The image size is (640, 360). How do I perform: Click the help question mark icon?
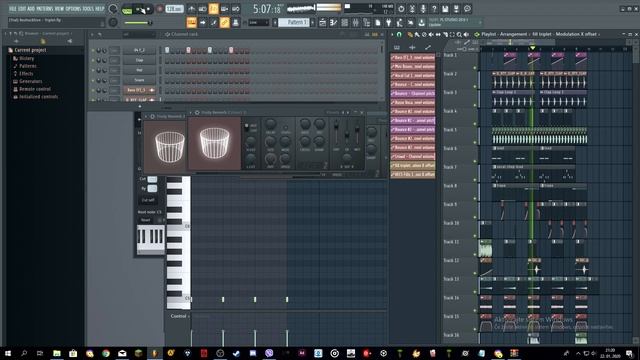[434, 9]
